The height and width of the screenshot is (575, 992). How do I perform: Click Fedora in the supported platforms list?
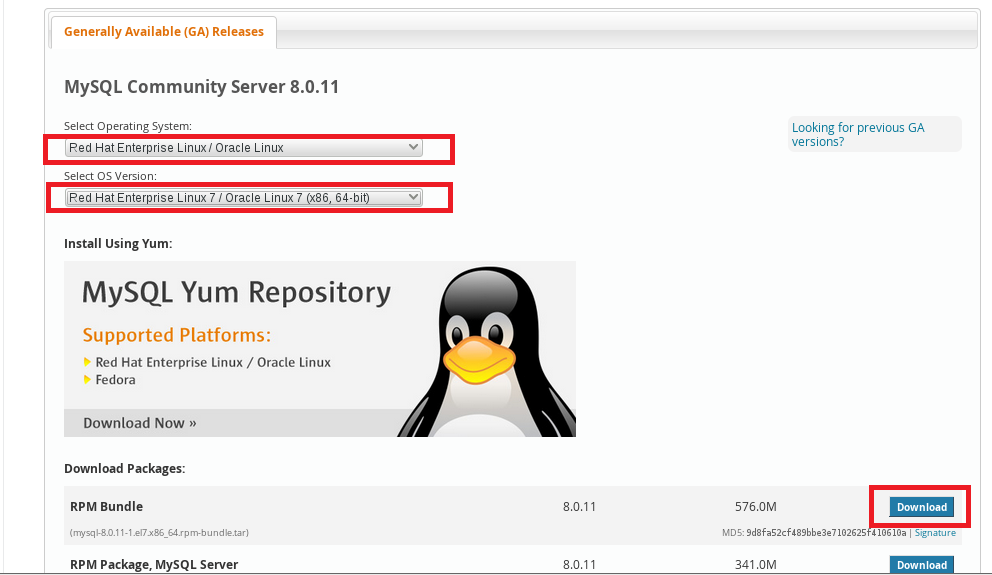tap(115, 380)
